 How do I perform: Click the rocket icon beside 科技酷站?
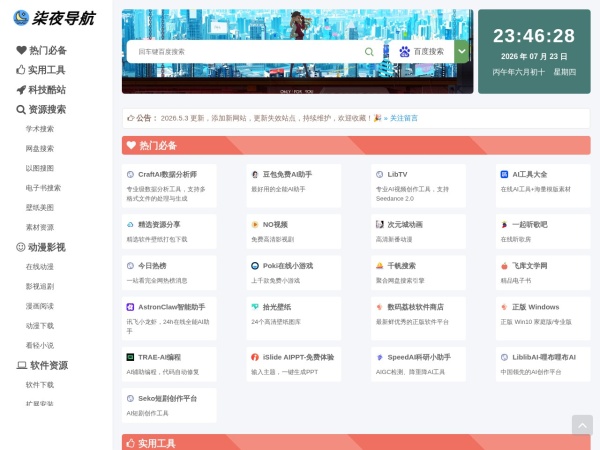click(21, 90)
